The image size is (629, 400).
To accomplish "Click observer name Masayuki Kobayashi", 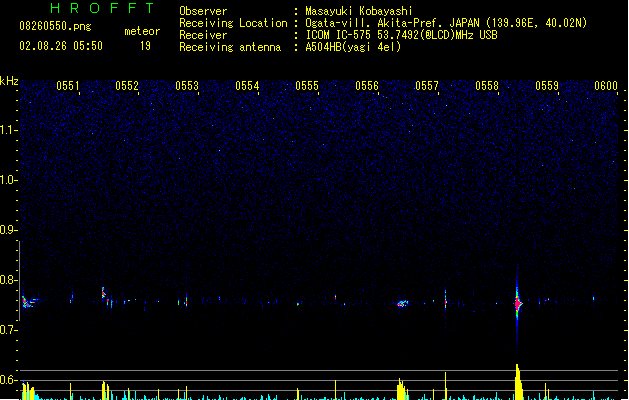I will (x=359, y=11).
